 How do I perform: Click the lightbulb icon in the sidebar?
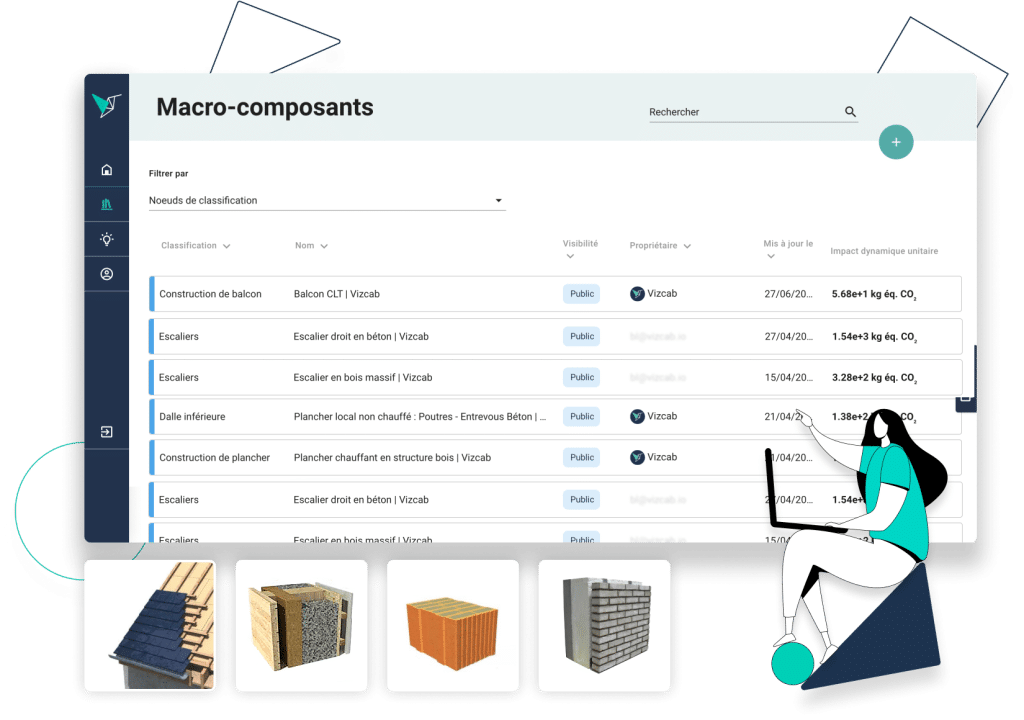pos(105,239)
